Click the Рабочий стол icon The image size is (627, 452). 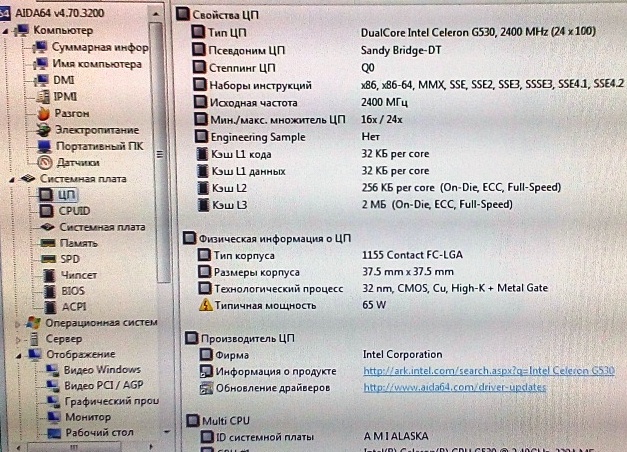[55, 433]
